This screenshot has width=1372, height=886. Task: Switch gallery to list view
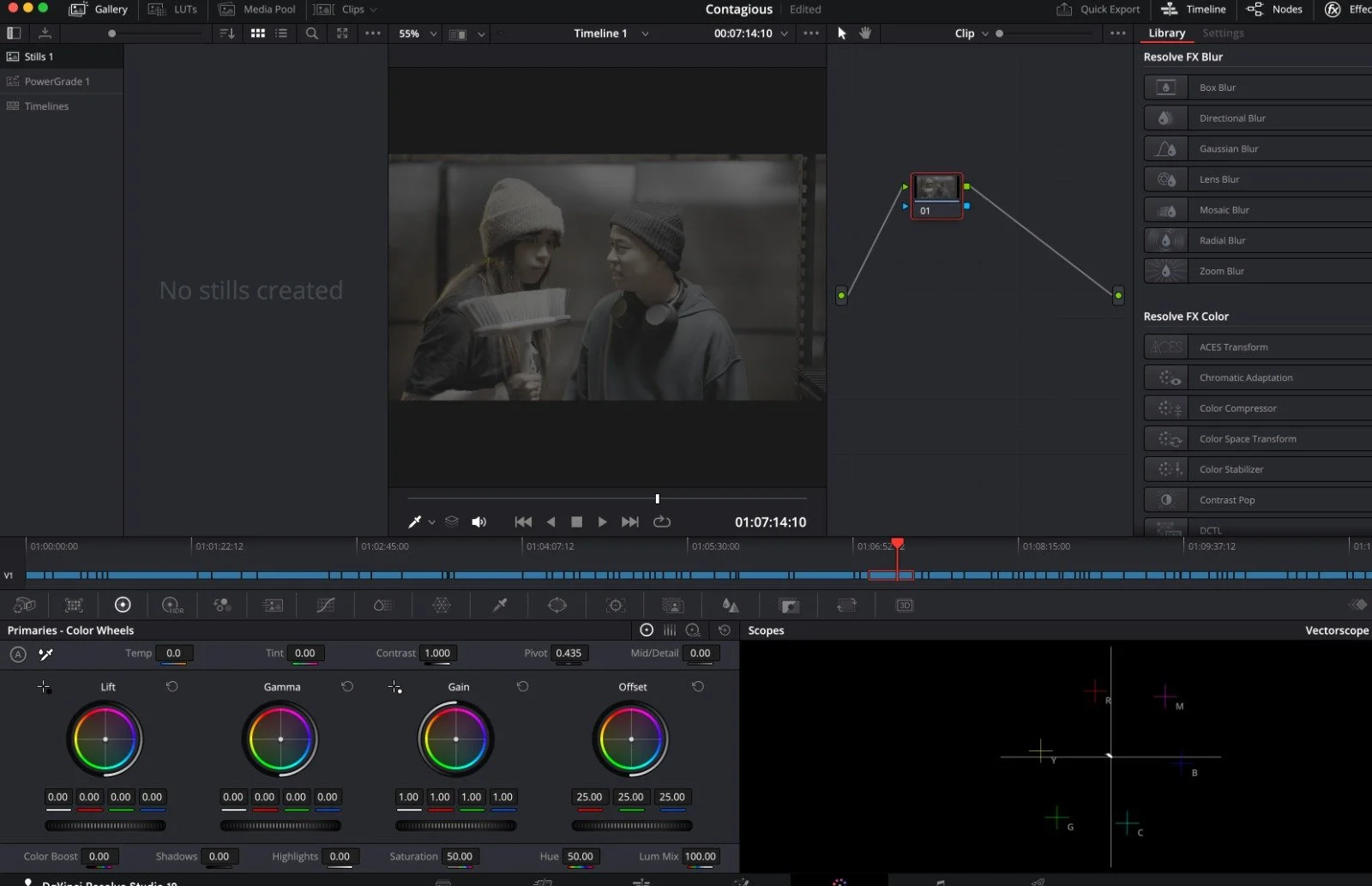[281, 33]
